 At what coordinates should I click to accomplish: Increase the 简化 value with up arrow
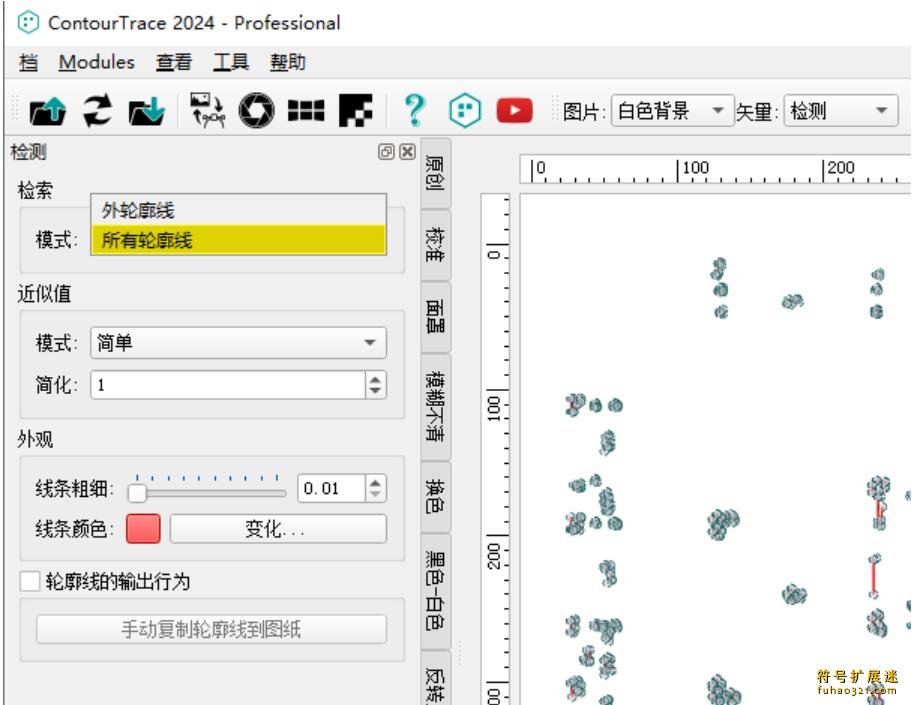(376, 379)
